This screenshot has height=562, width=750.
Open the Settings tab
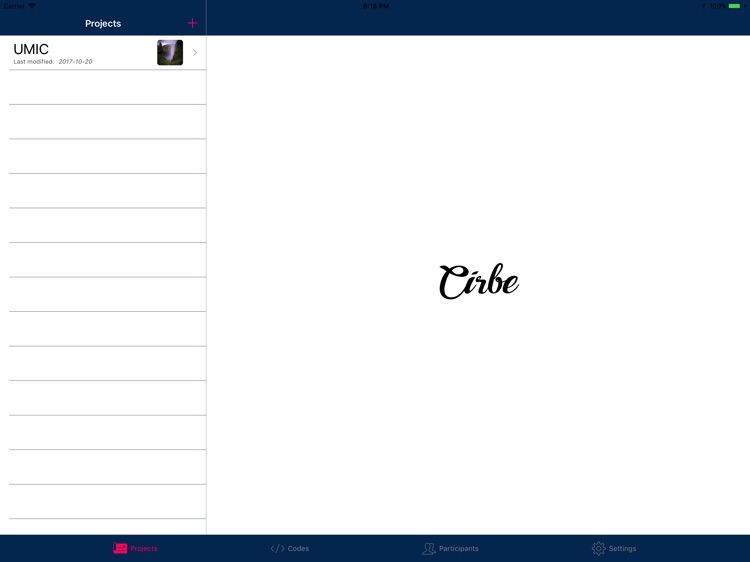[614, 548]
